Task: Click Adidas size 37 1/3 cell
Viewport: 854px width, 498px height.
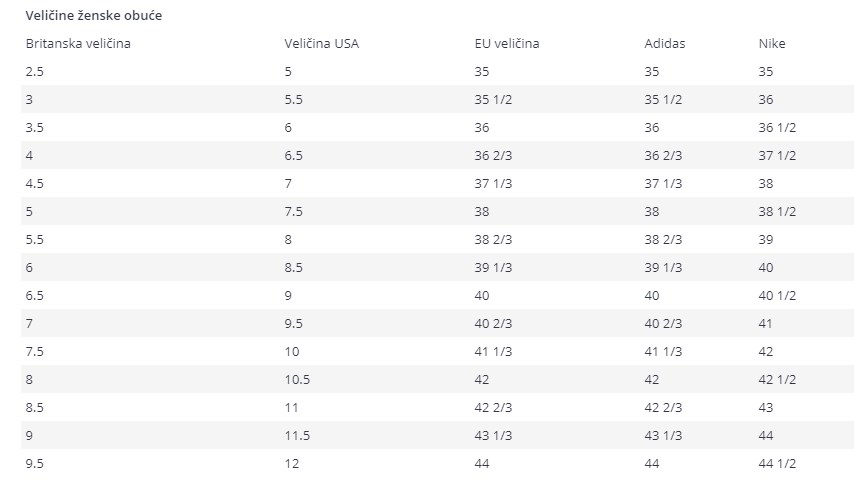Action: (663, 184)
